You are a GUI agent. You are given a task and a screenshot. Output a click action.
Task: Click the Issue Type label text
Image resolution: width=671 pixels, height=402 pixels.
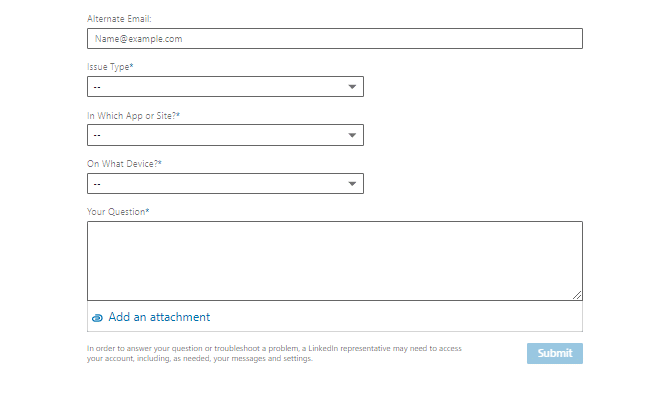click(110, 67)
